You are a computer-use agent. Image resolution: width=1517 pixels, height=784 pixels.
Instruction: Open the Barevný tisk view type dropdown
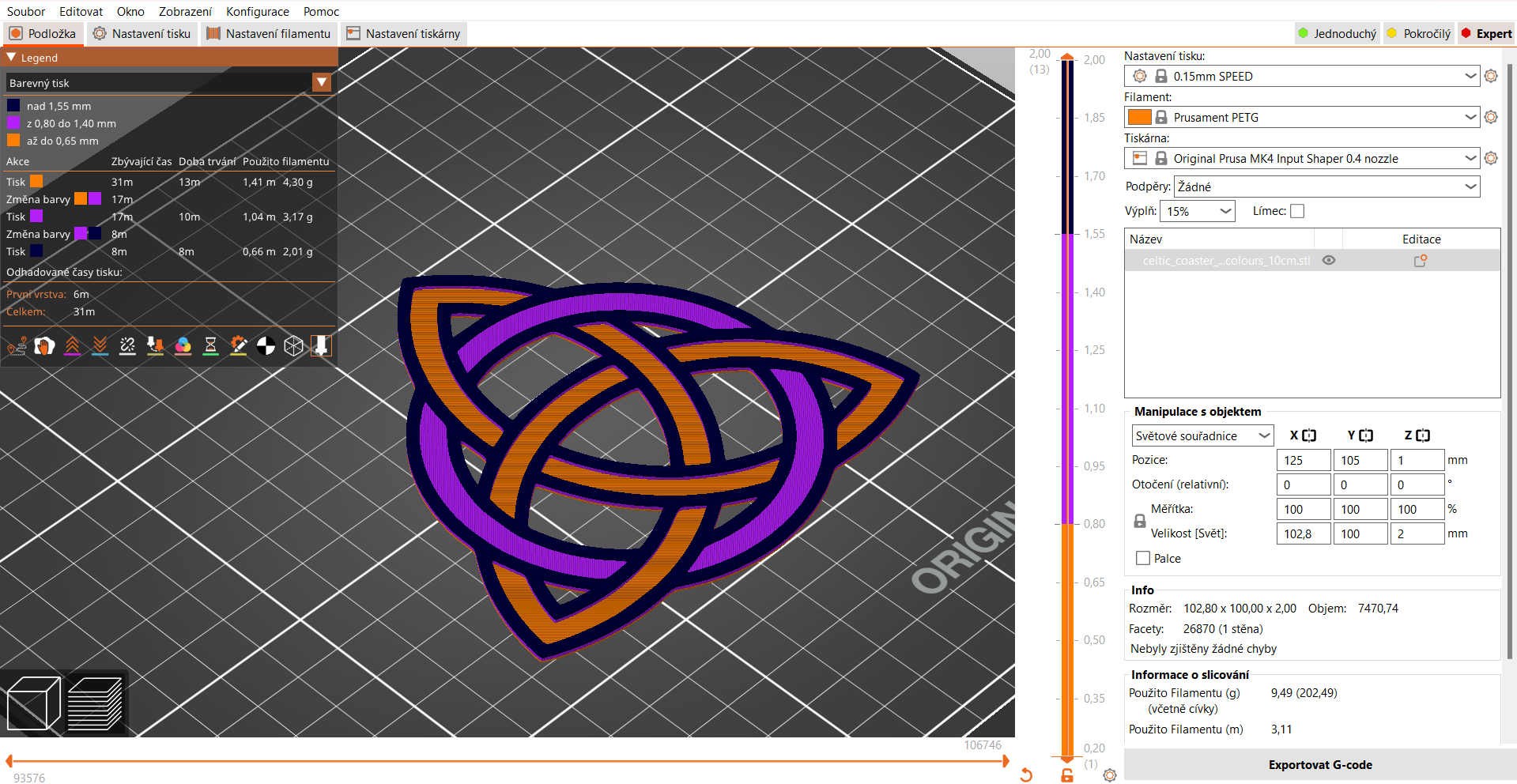coord(168,83)
